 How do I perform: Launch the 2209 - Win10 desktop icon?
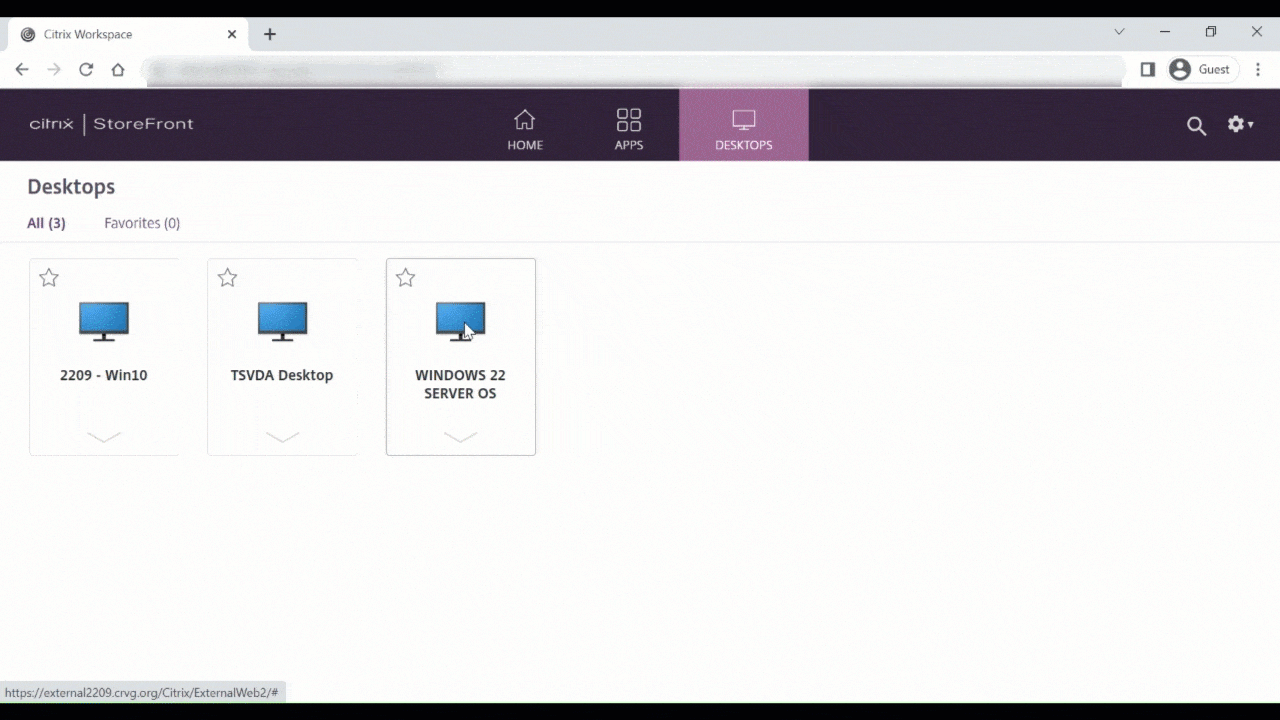(104, 322)
